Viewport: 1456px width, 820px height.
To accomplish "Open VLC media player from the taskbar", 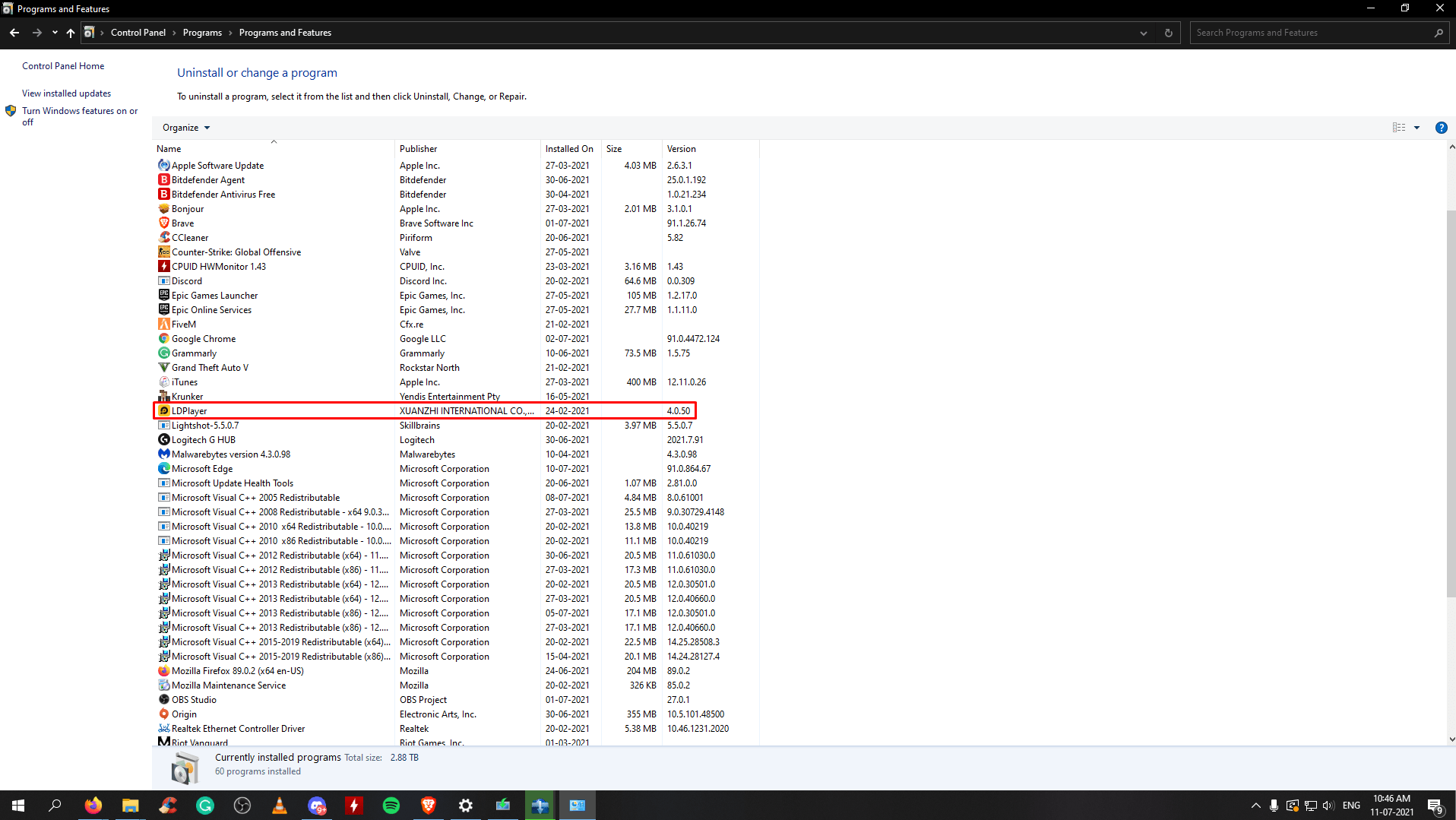I will point(279,805).
